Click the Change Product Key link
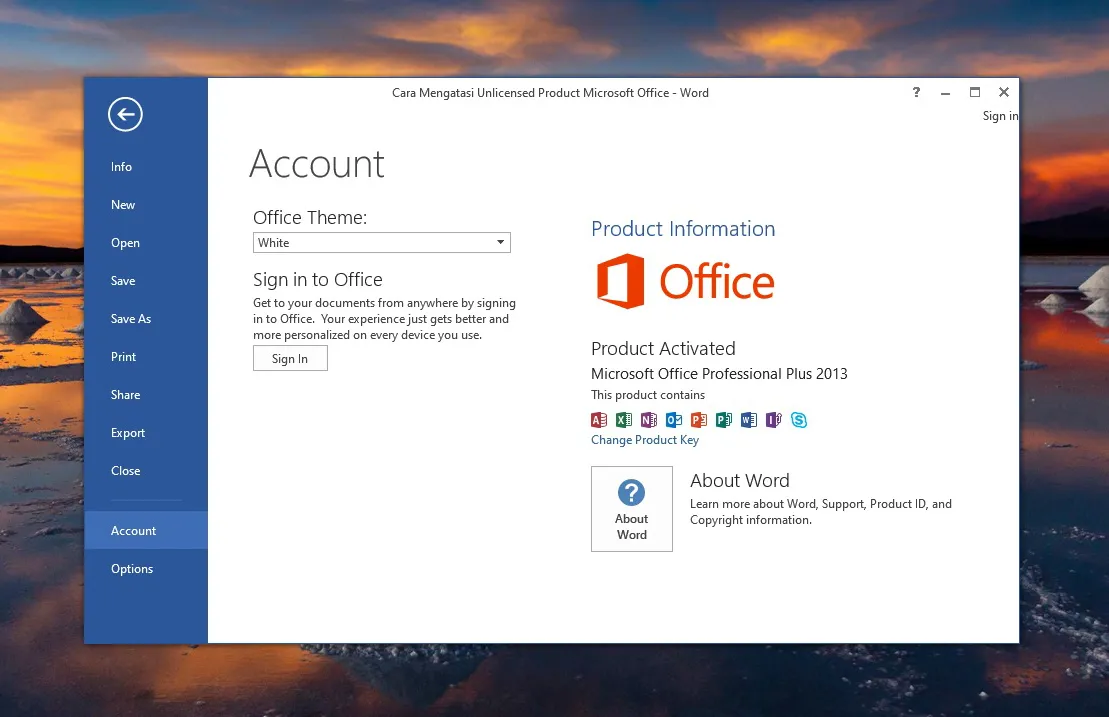 pyautogui.click(x=644, y=440)
